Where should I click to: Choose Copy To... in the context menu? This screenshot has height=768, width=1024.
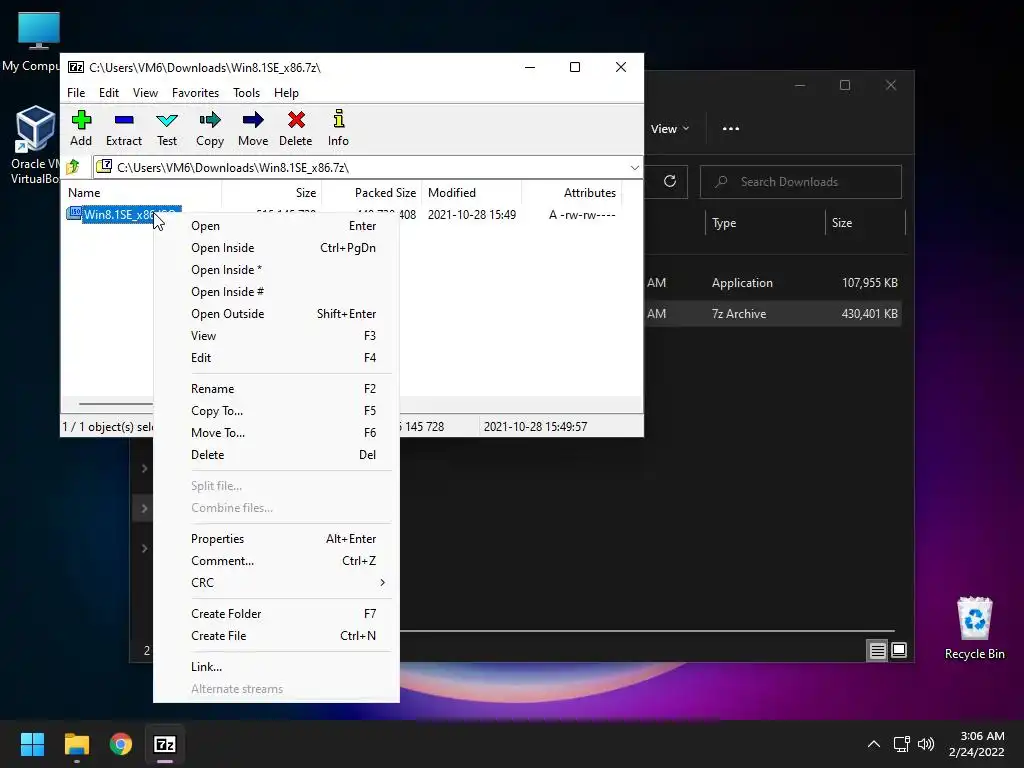[277, 411]
